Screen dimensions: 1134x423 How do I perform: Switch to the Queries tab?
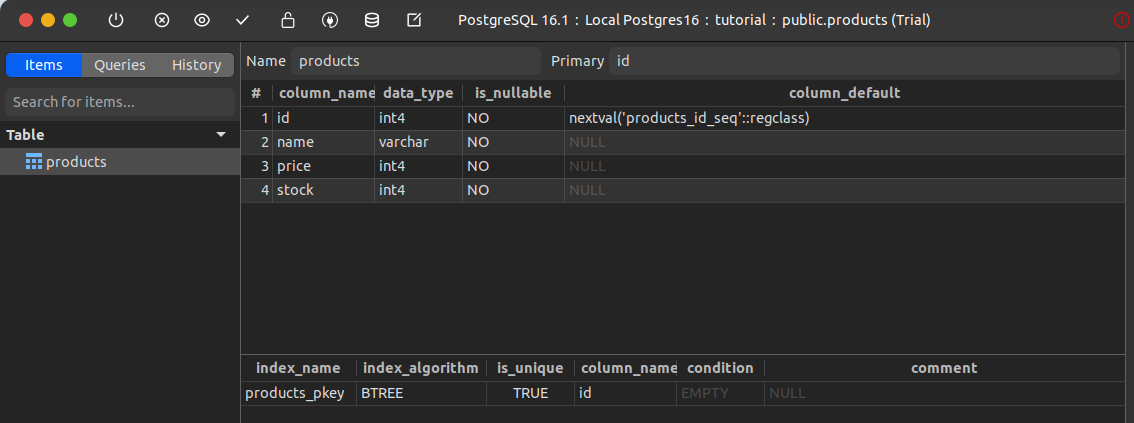tap(120, 65)
